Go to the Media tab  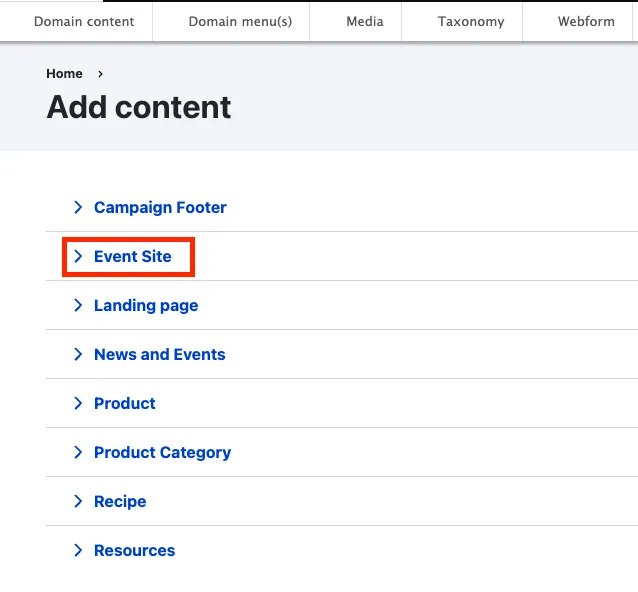365,21
